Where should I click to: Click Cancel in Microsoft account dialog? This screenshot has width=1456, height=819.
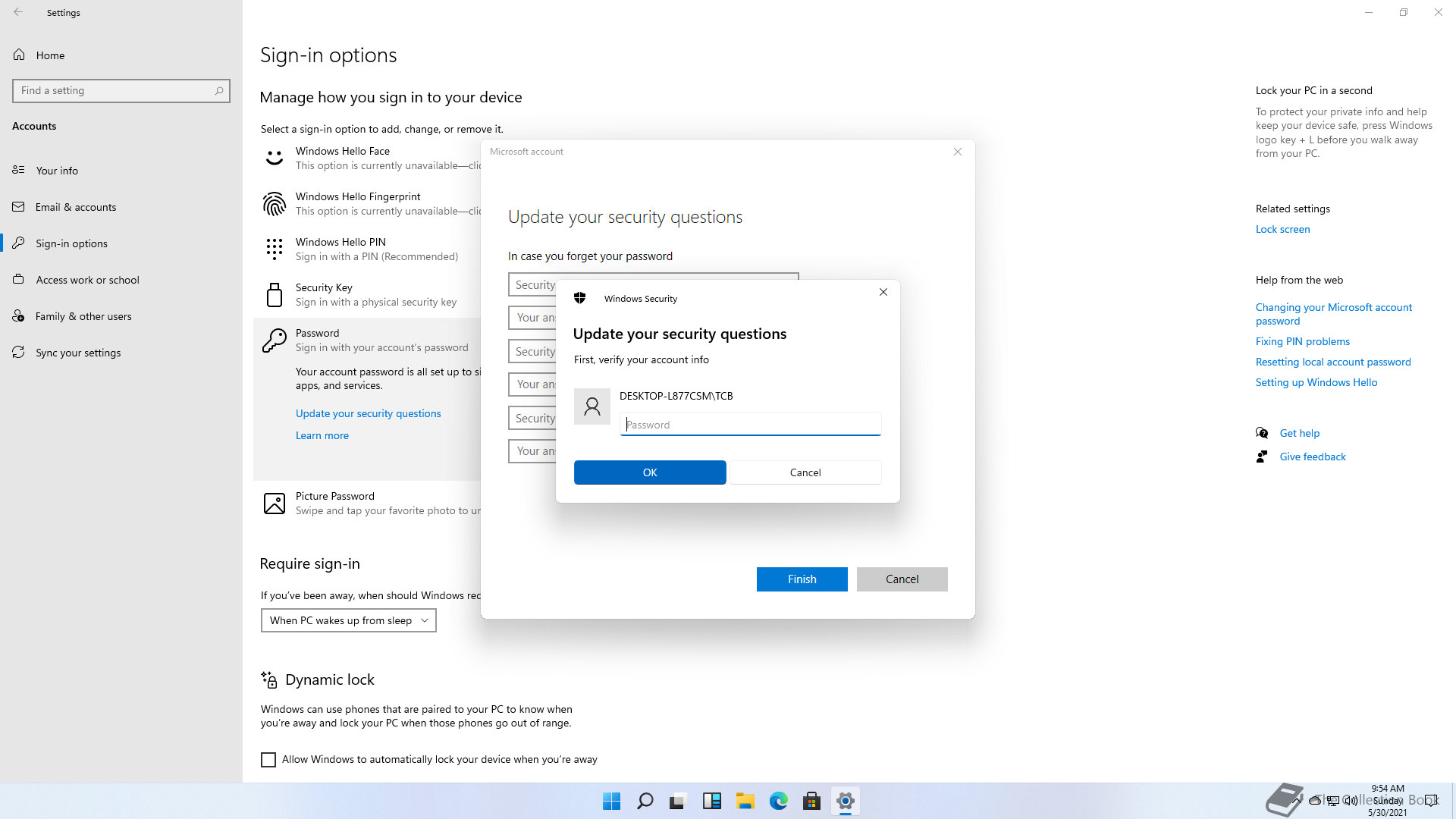coord(902,579)
